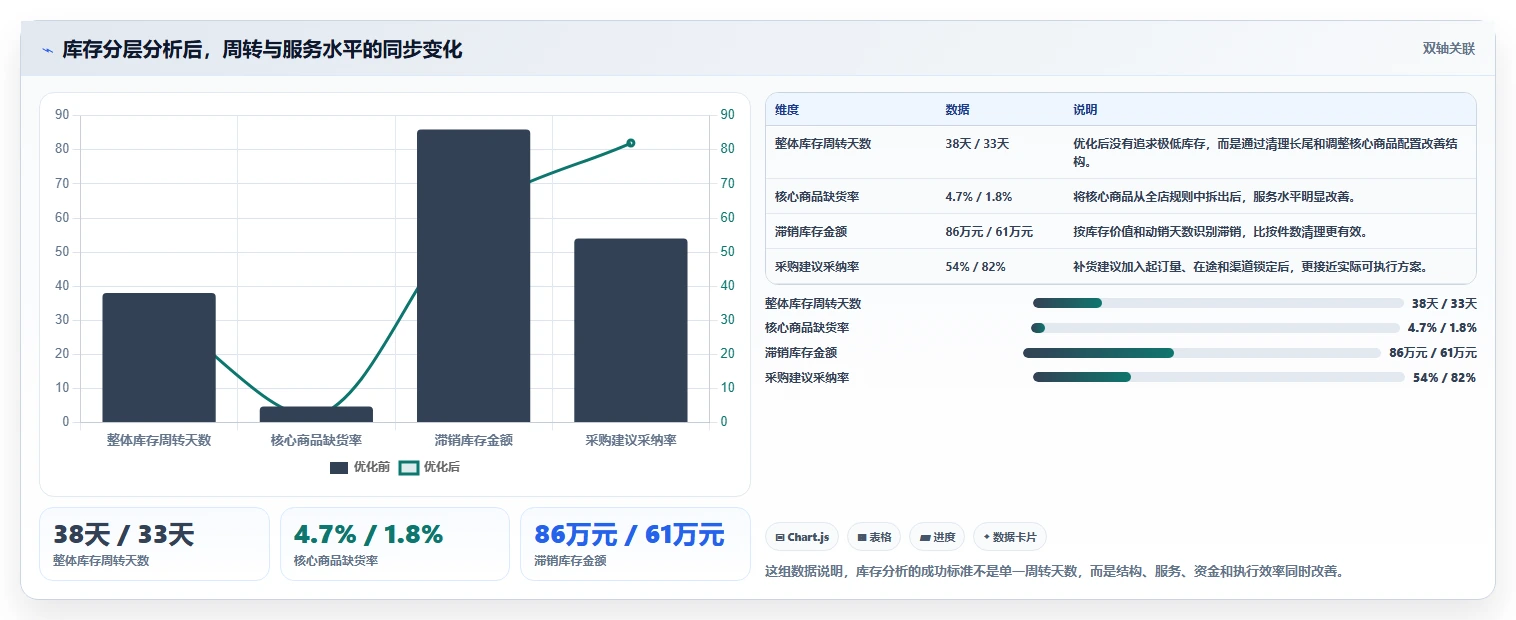Click the description starting 按库存价值和动销天数
The image size is (1516, 620).
click(1220, 232)
